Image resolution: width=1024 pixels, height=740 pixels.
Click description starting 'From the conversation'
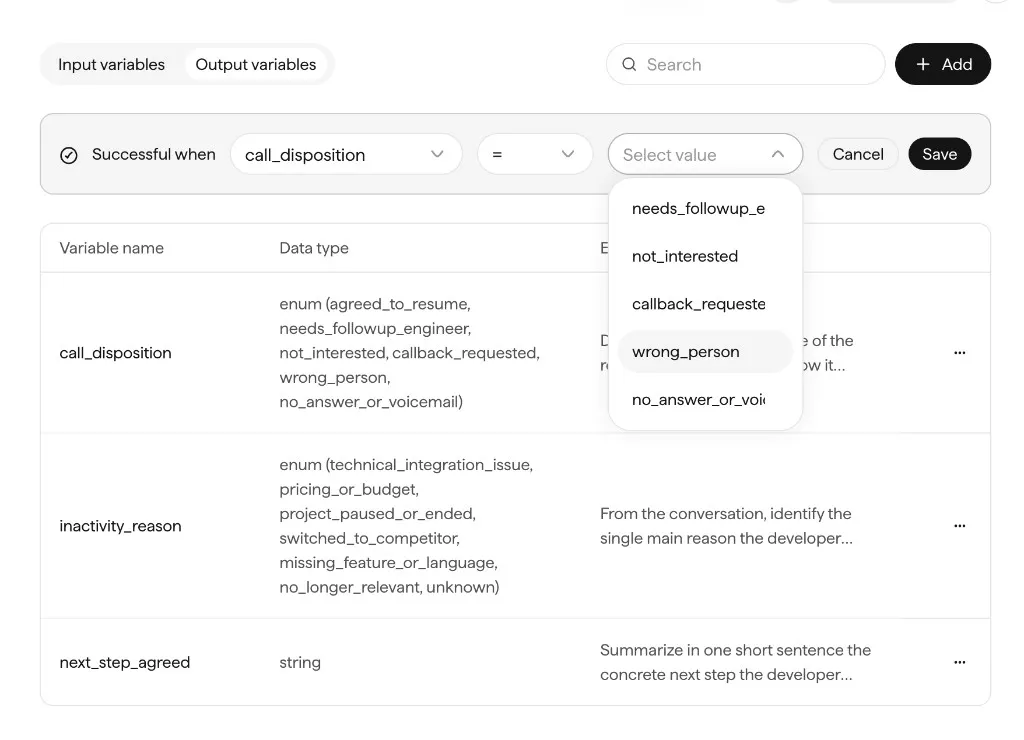(726, 526)
